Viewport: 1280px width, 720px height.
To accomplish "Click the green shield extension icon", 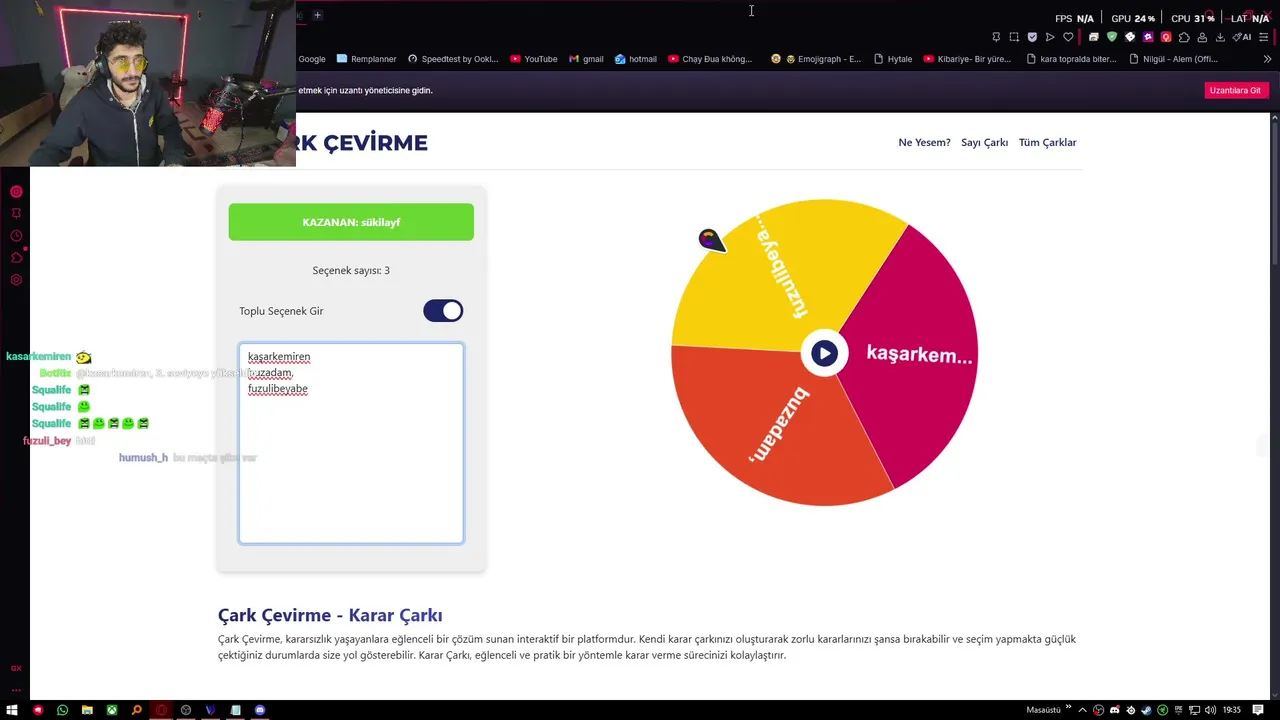I will coord(1112,37).
